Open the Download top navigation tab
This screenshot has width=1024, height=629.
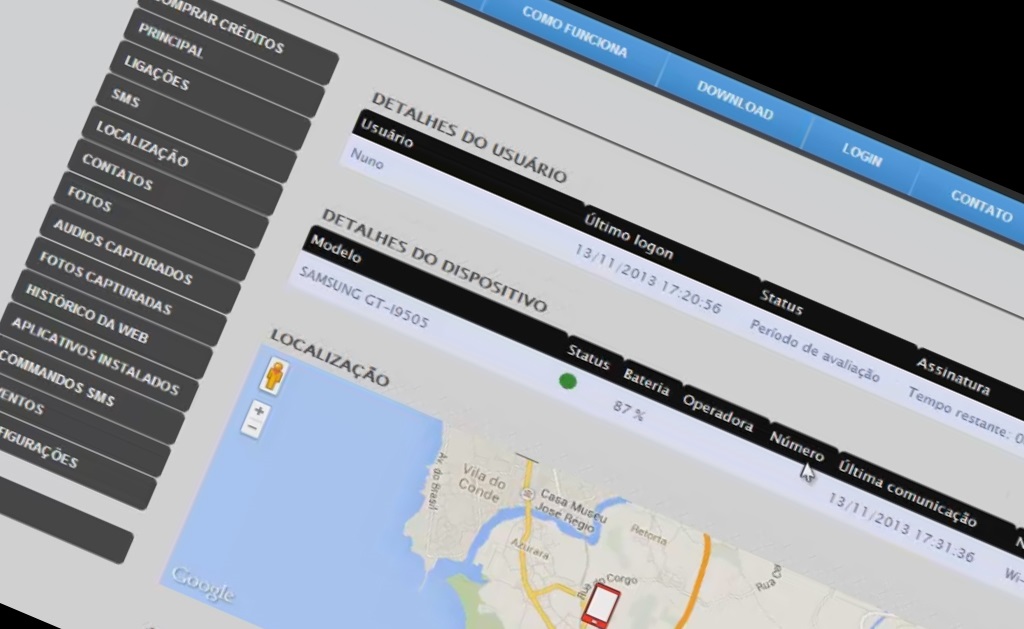tap(735, 99)
